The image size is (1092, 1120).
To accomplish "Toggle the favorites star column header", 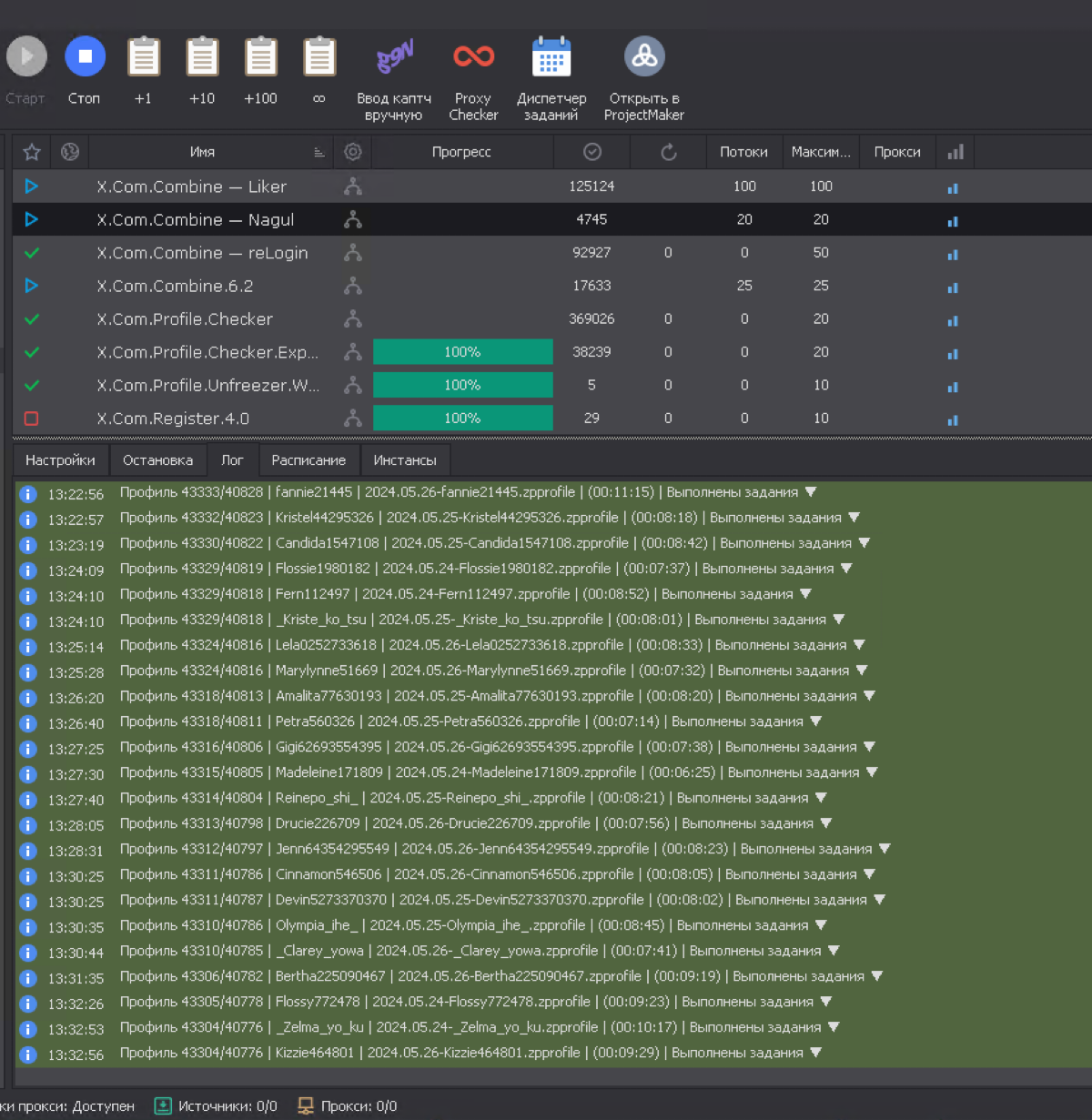I will tap(32, 152).
